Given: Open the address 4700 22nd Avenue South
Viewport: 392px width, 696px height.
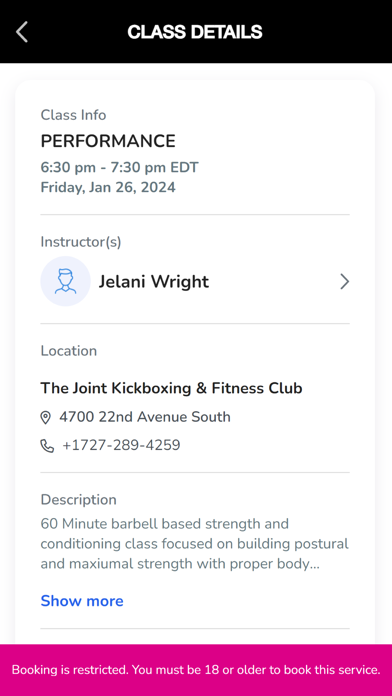Looking at the screenshot, I should [145, 417].
